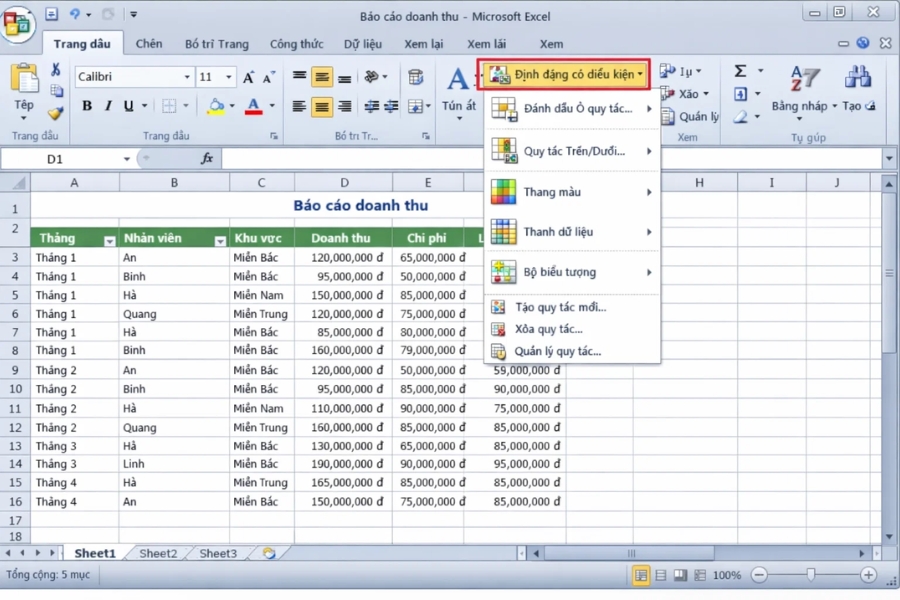The image size is (900, 600).
Task: Click the binoculars find icon
Action: [856, 77]
